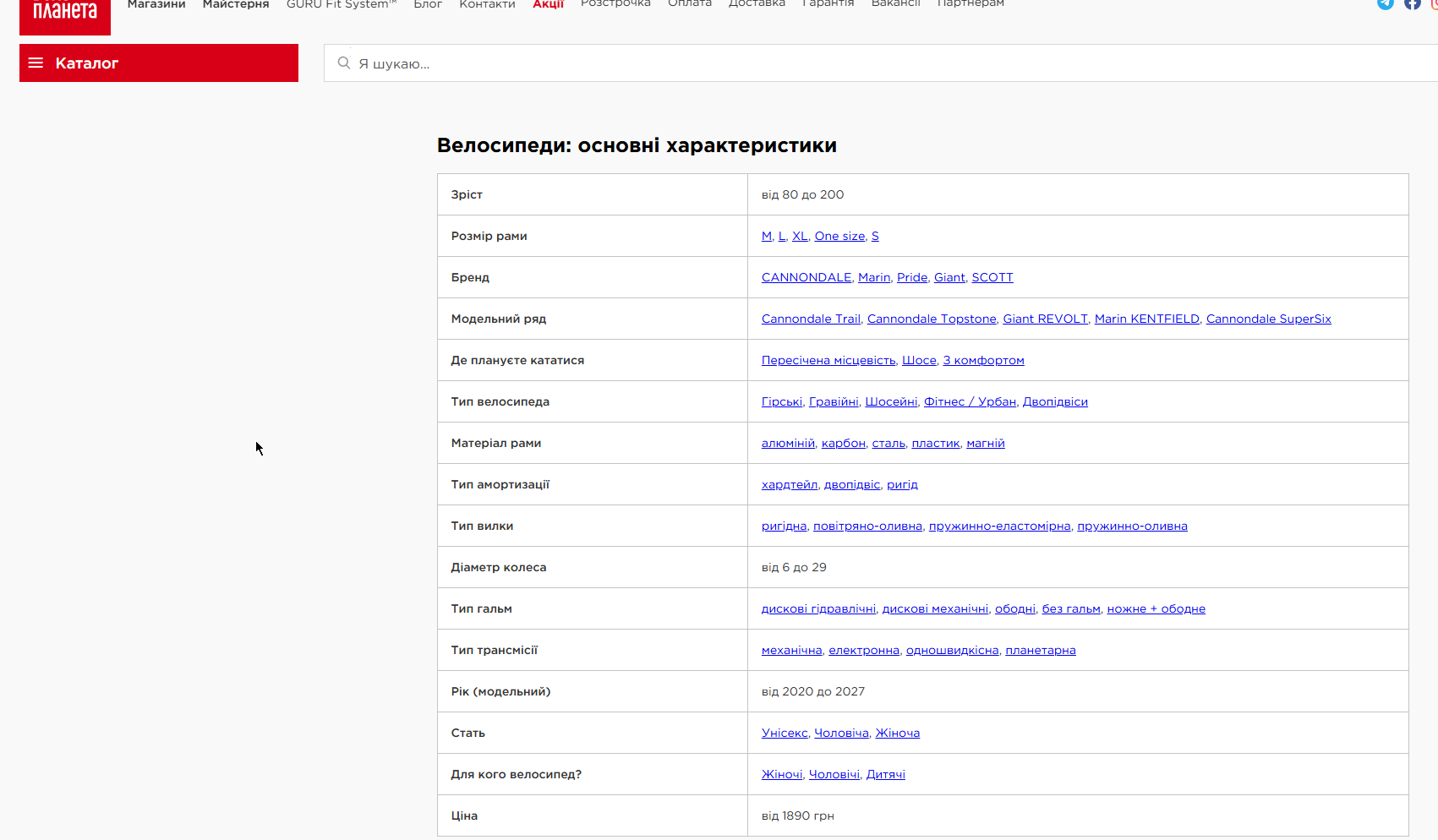This screenshot has height=840, width=1438.
Task: Select frame size M link
Action: (x=767, y=236)
